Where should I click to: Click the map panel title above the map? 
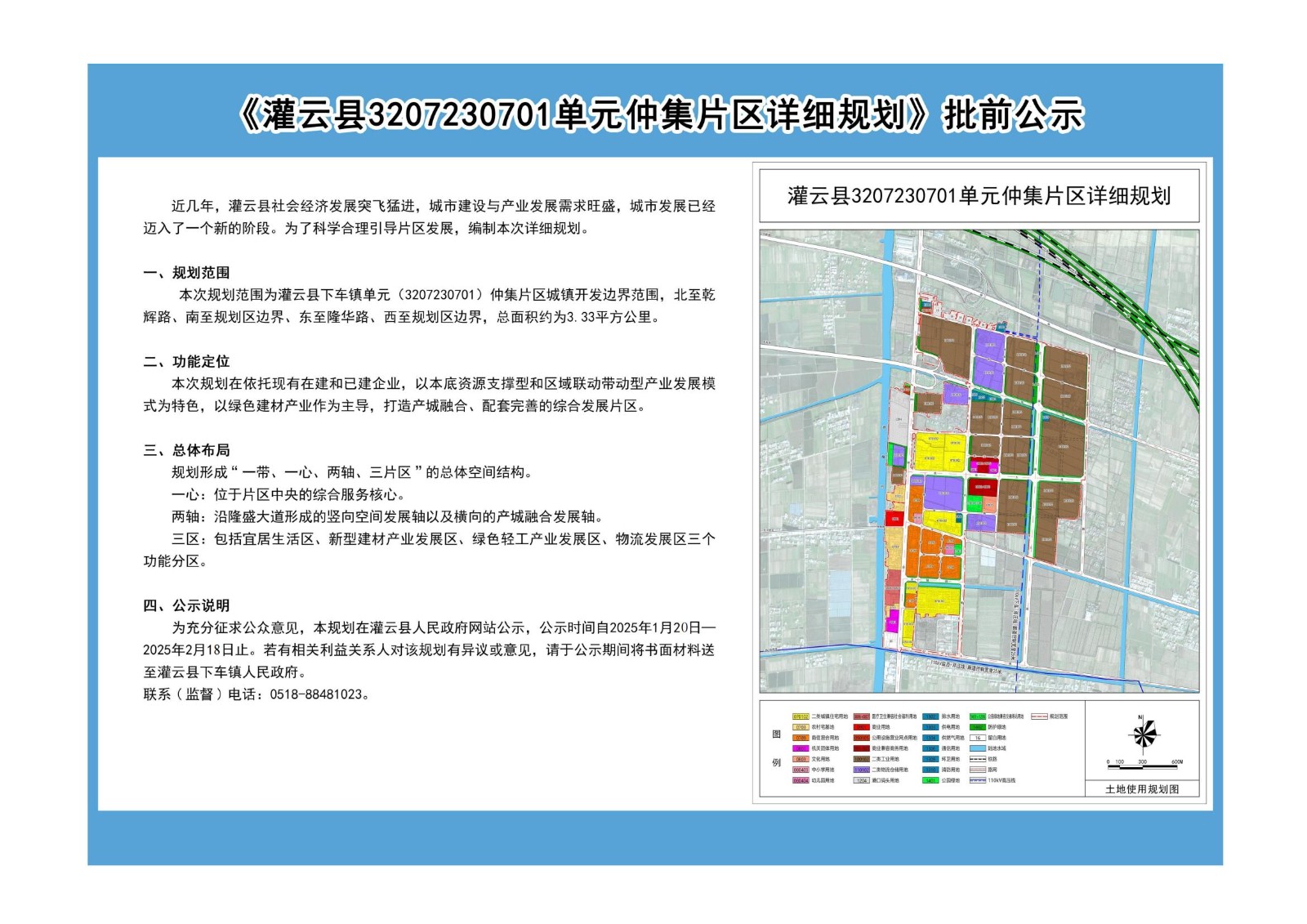(979, 196)
